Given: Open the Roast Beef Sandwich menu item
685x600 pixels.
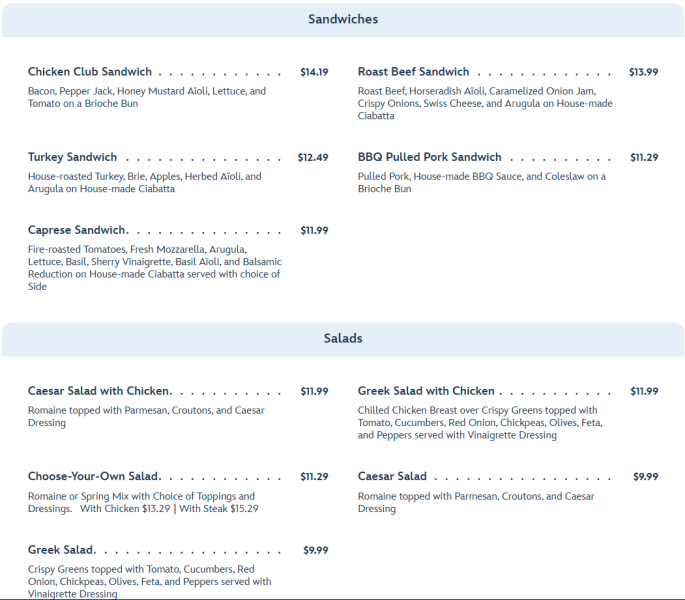Looking at the screenshot, I should pos(413,72).
